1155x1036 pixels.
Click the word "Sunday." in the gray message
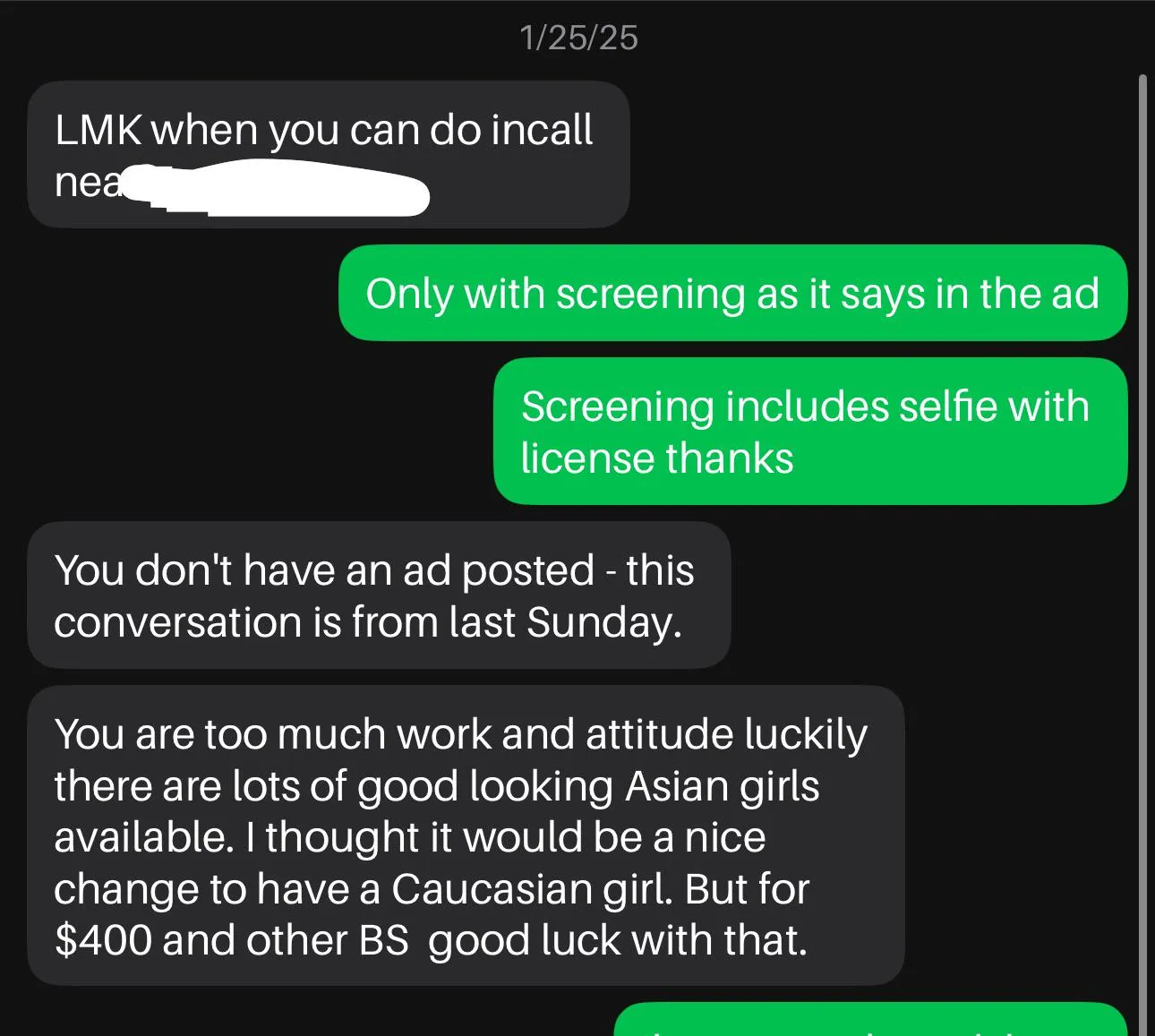click(x=604, y=622)
